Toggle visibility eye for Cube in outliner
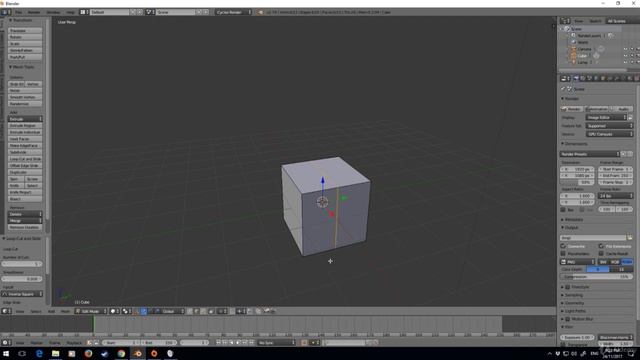This screenshot has width=640, height=360. 625,56
